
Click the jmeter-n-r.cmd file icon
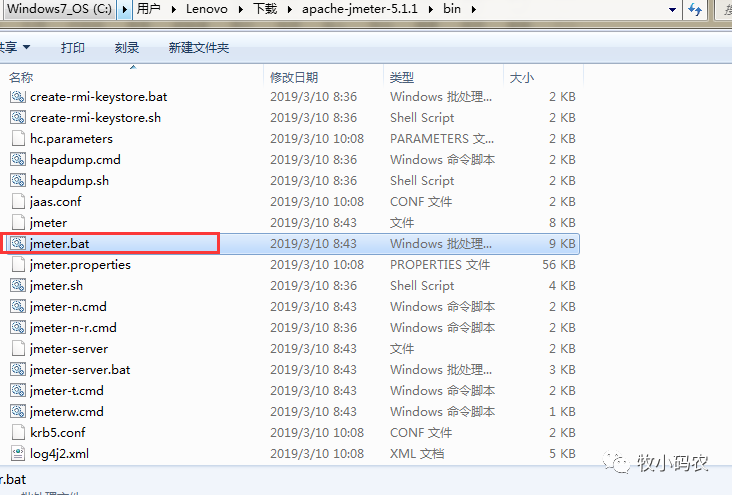tap(18, 328)
